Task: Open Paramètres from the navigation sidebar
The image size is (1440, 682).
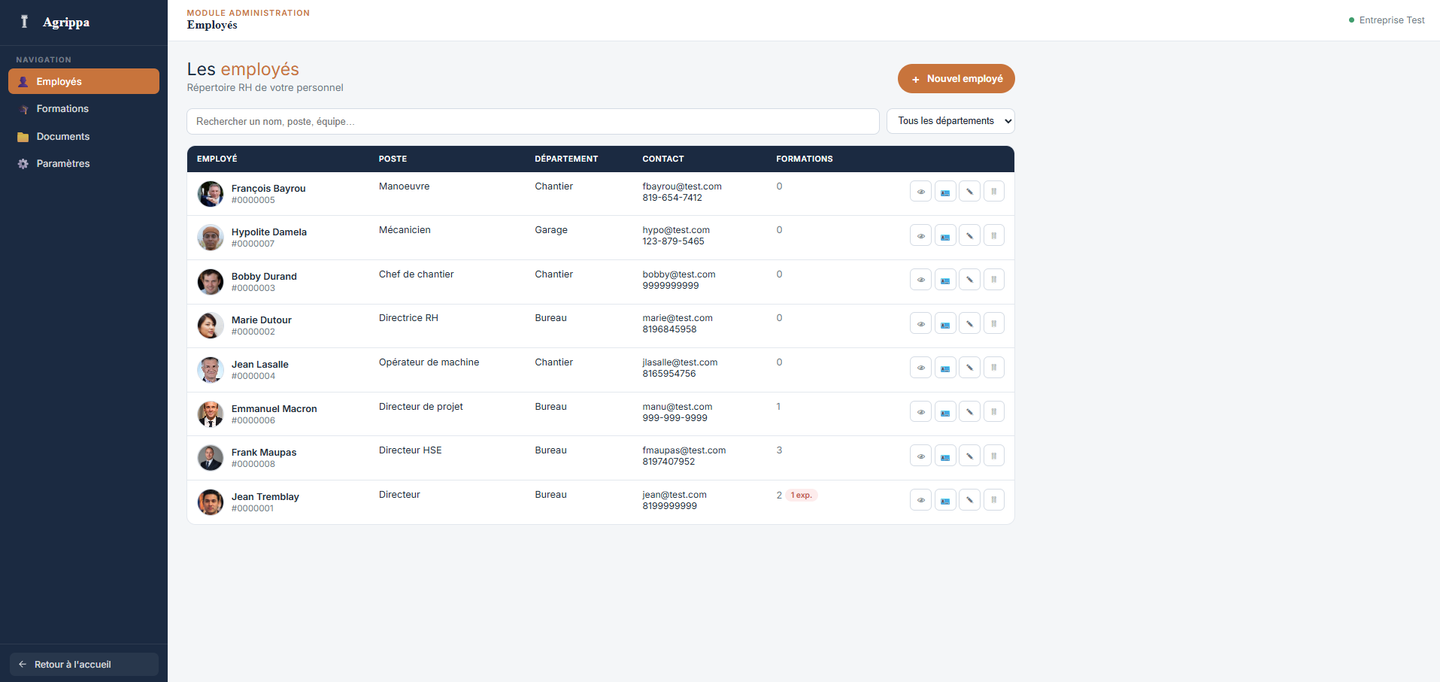Action: [x=84, y=164]
